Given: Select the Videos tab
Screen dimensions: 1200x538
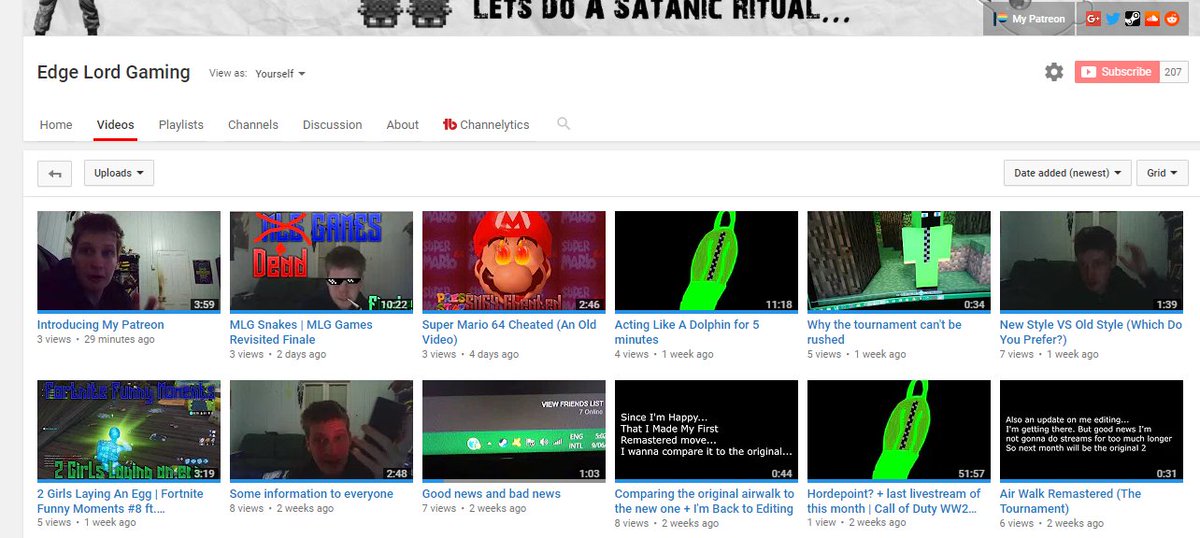Looking at the screenshot, I should pos(115,125).
